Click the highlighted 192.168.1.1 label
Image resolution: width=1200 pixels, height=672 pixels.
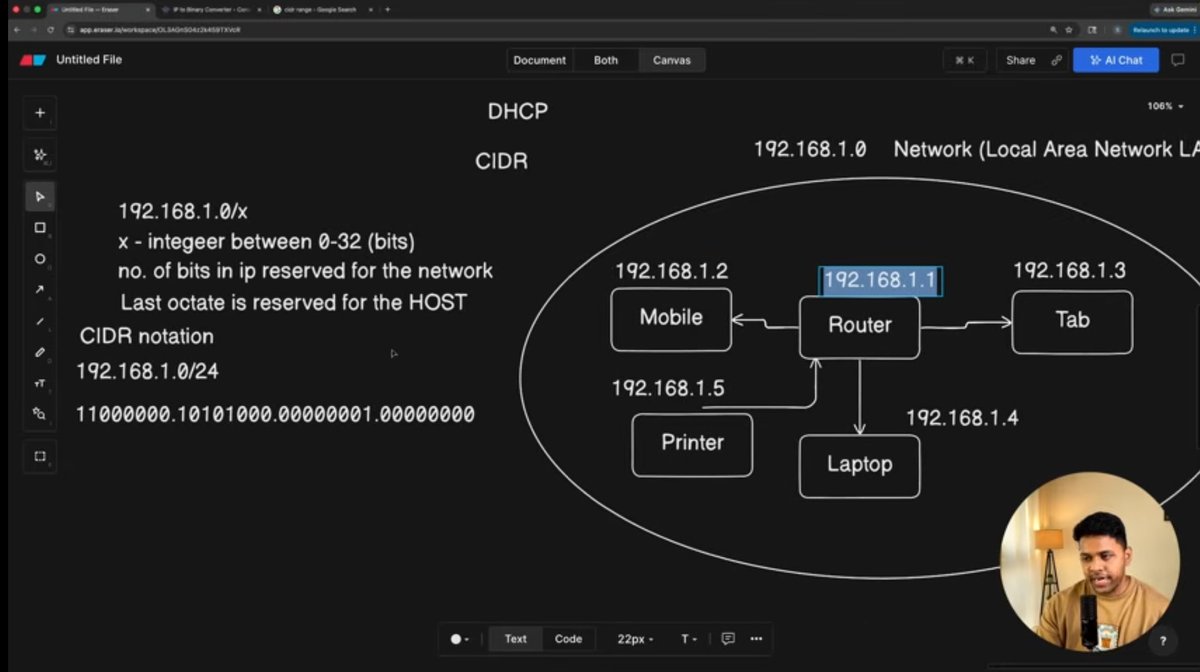tap(880, 281)
